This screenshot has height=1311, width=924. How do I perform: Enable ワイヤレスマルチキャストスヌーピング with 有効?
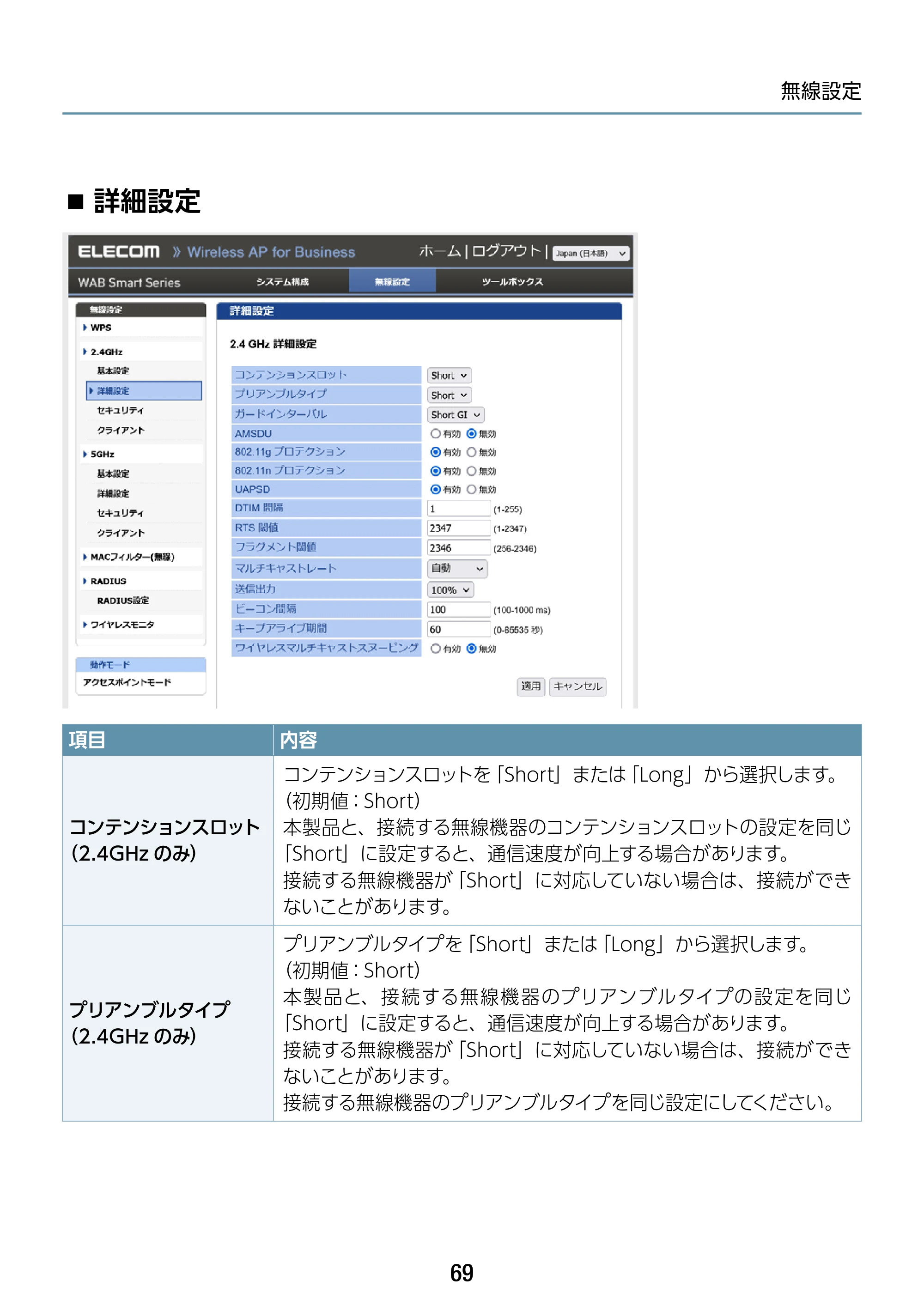point(436,649)
